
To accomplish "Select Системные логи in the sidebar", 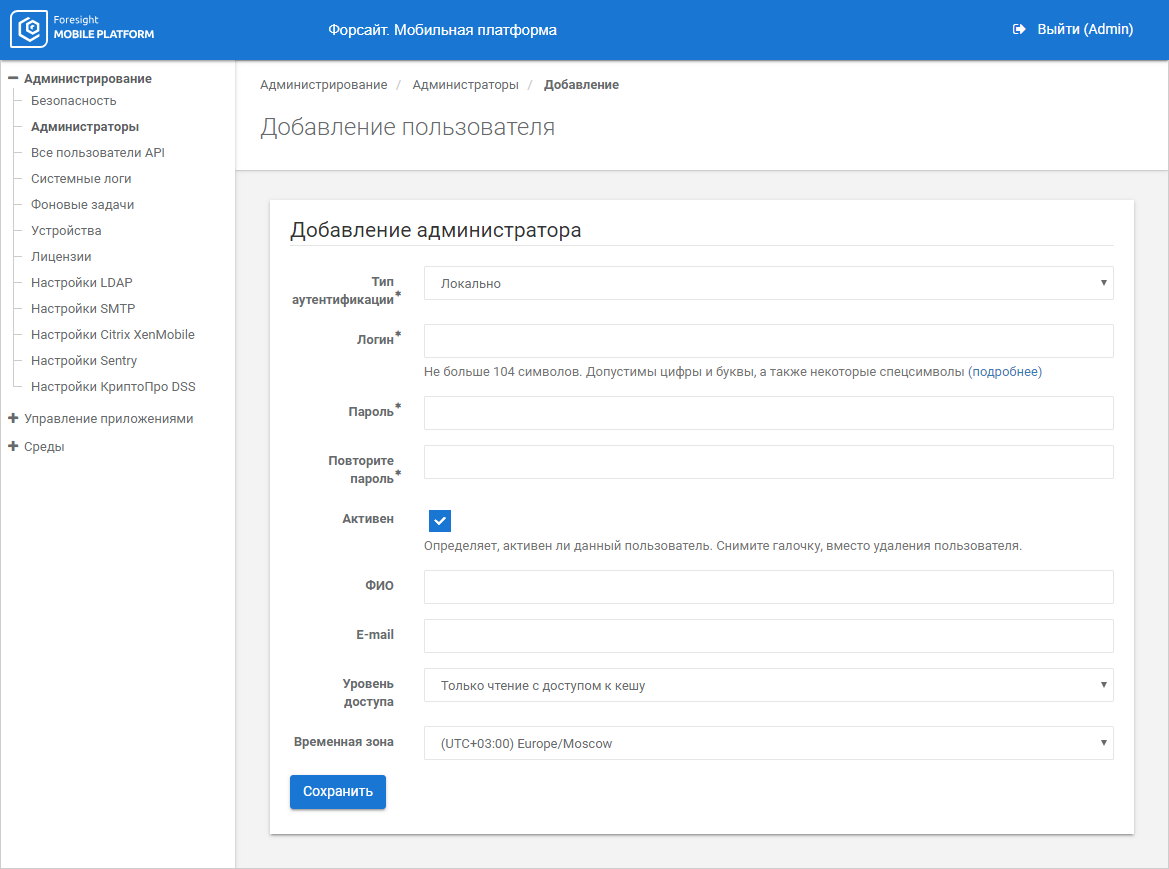I will pos(81,179).
